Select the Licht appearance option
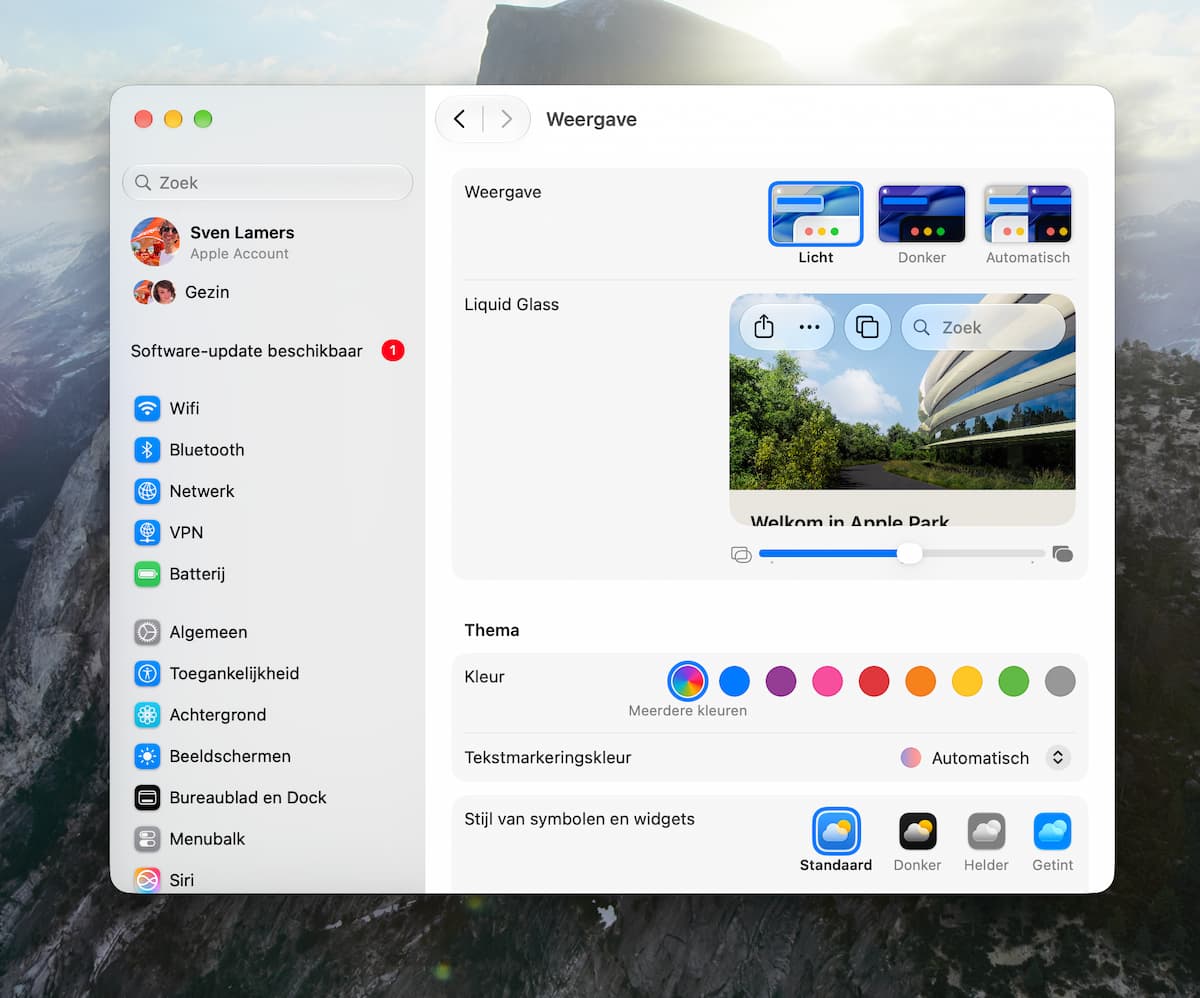 click(816, 224)
